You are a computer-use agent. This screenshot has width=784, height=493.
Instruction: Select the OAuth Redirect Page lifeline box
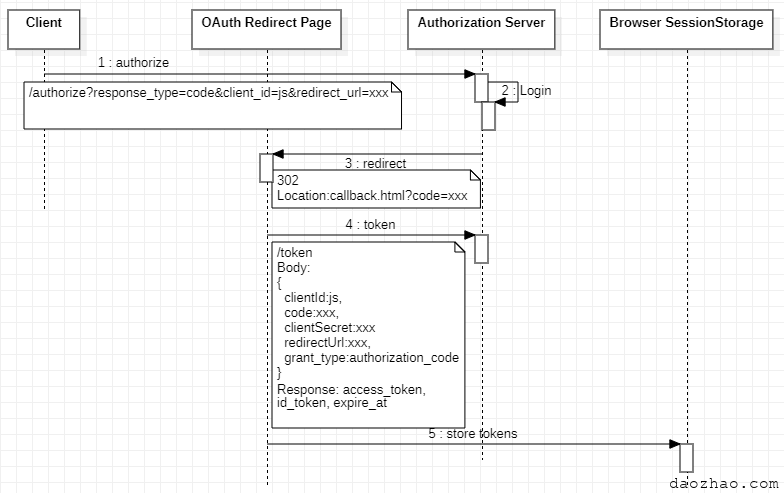266,30
